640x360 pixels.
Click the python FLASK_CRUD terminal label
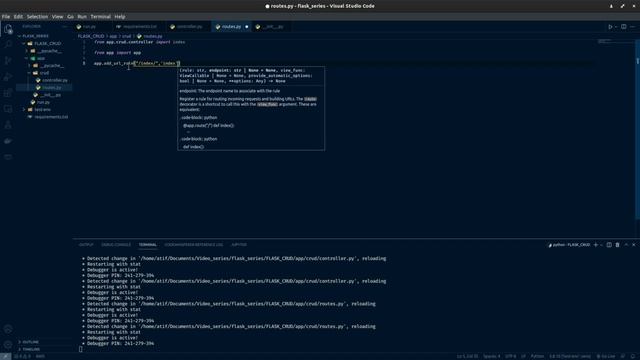pos(569,245)
